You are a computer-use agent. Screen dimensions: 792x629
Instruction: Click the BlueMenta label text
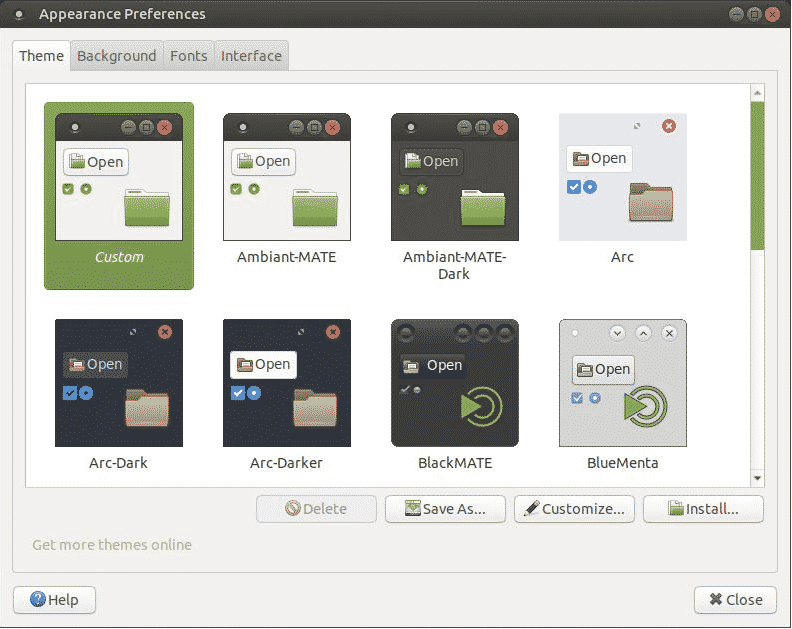pos(623,463)
